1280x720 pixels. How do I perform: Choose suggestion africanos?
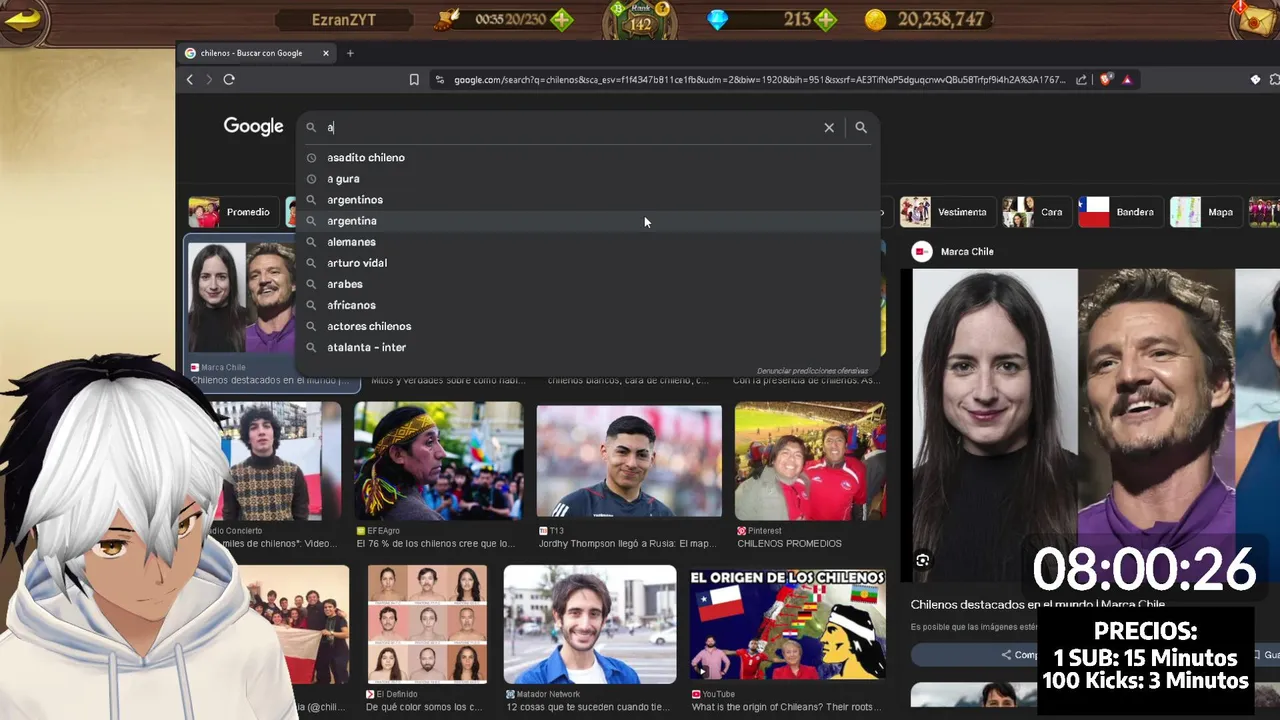point(588,305)
